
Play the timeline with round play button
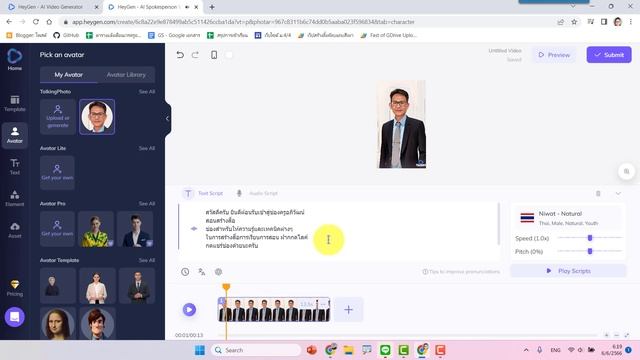[189, 309]
